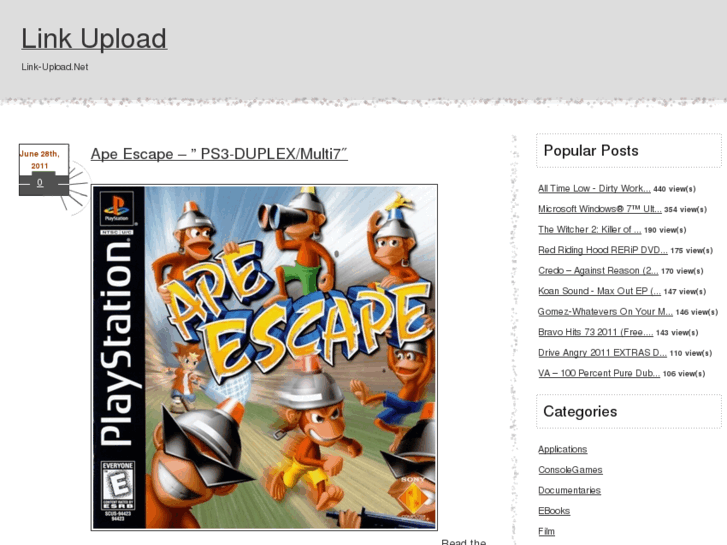Open Bravo Hits 73 2011 post

[595, 332]
